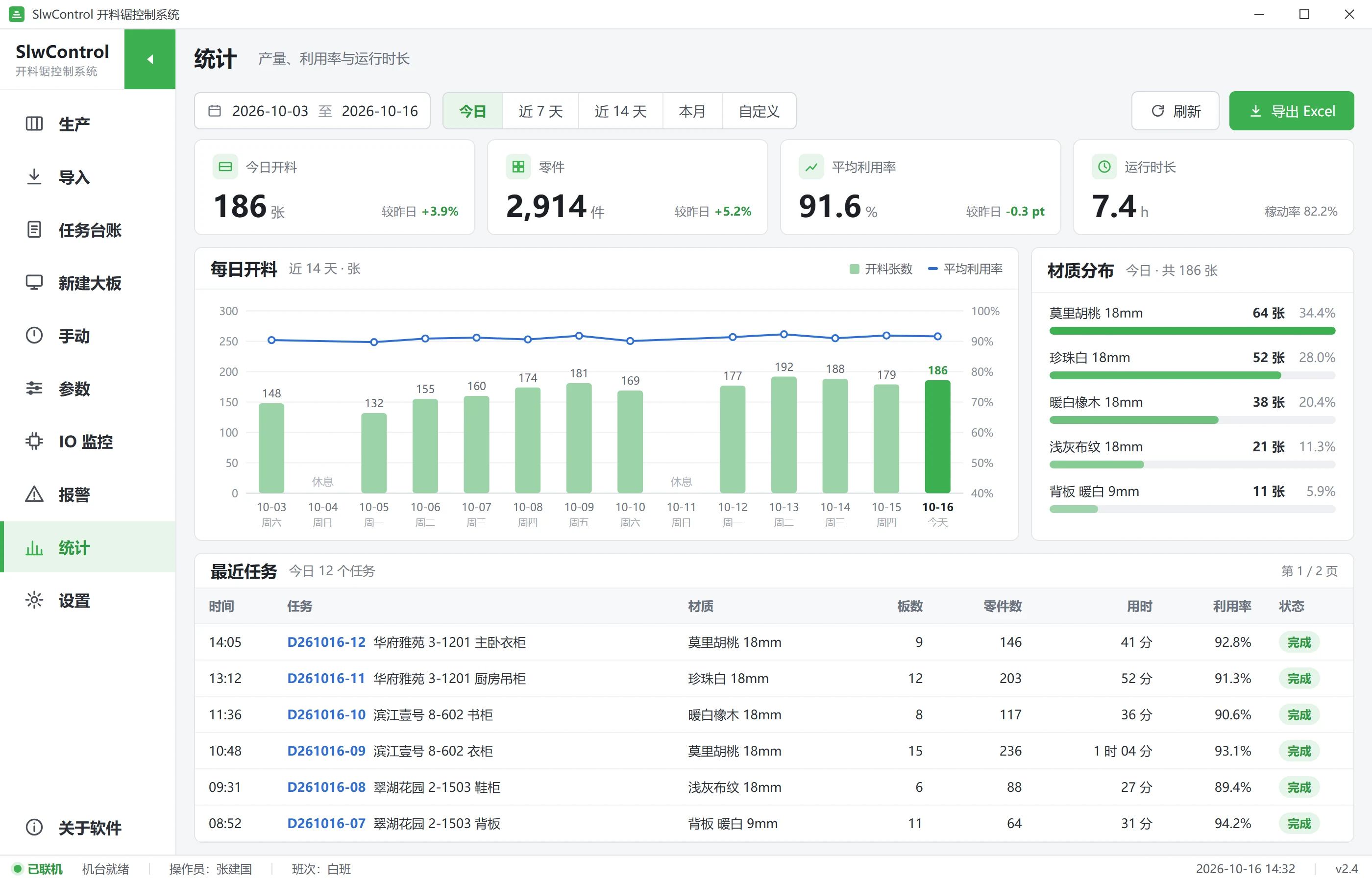
Task: Click the 刷新 refresh button
Action: [x=1175, y=111]
